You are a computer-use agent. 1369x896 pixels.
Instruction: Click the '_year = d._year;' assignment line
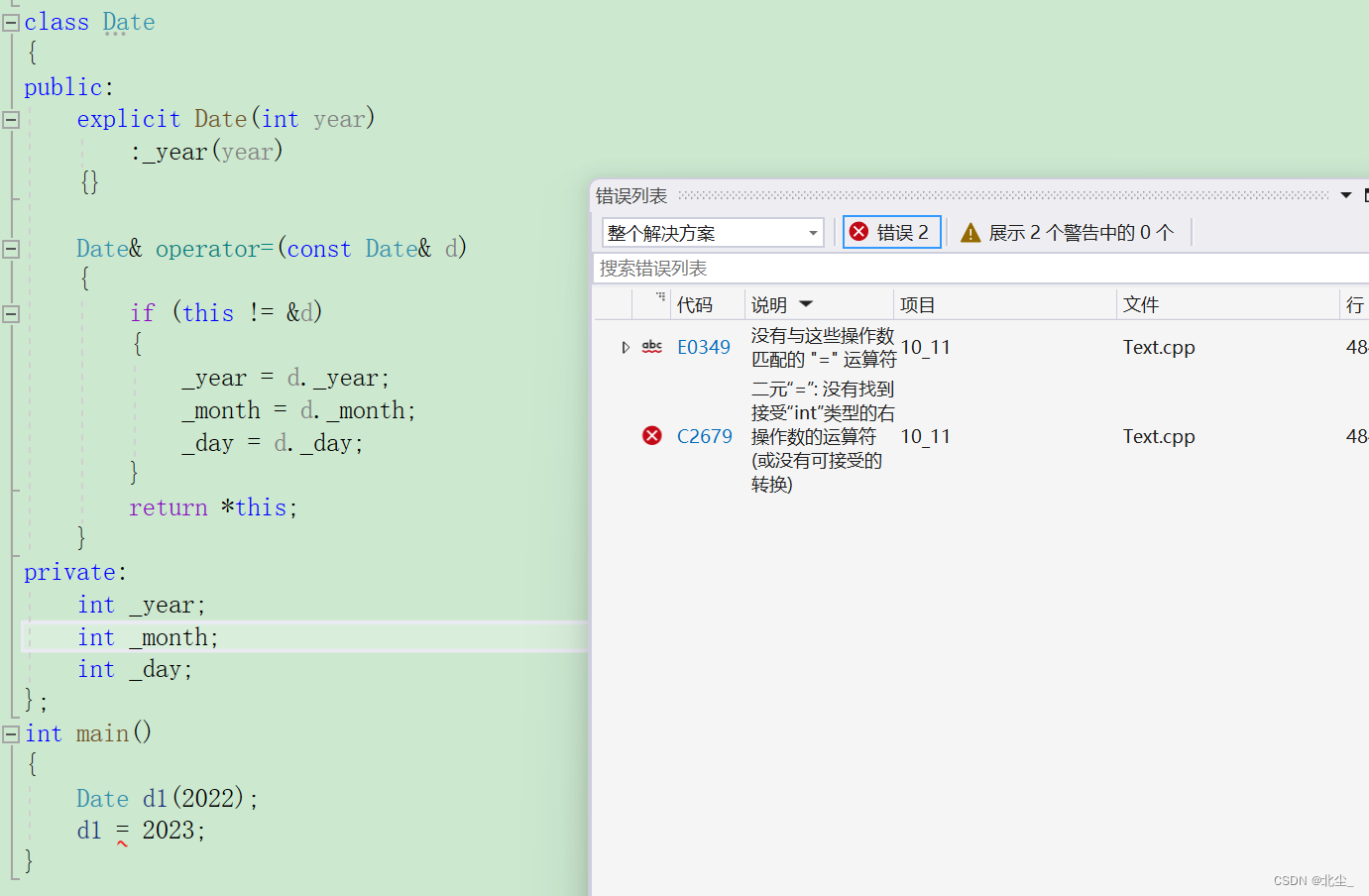coord(285,378)
